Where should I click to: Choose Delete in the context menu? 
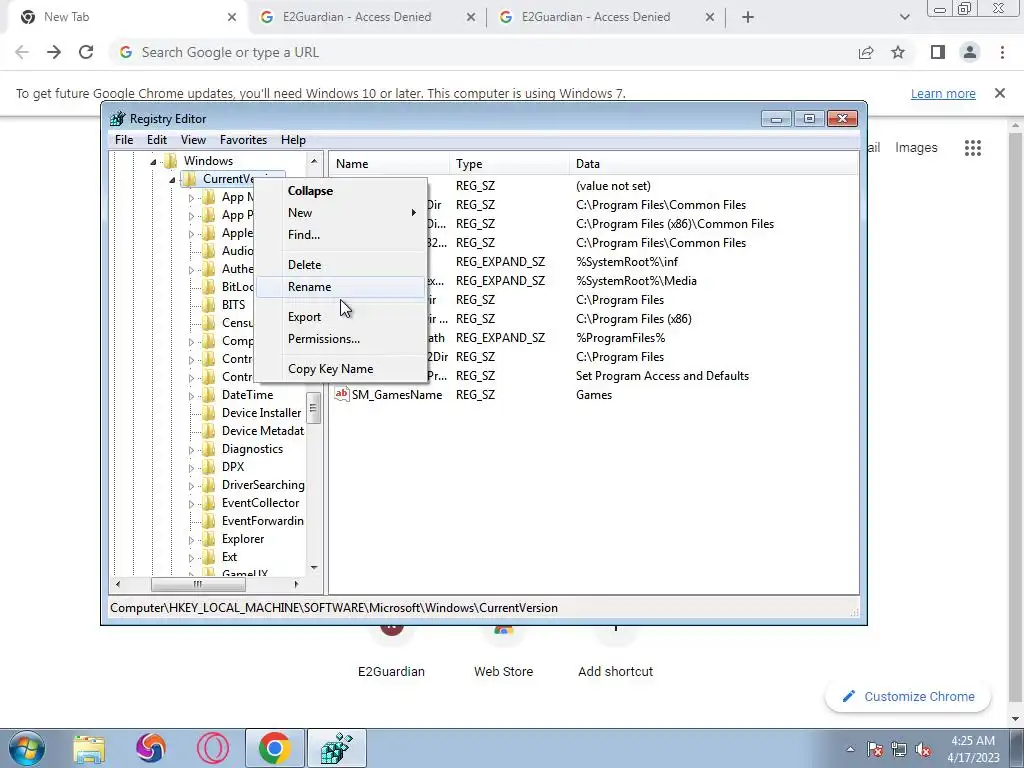(x=340, y=264)
